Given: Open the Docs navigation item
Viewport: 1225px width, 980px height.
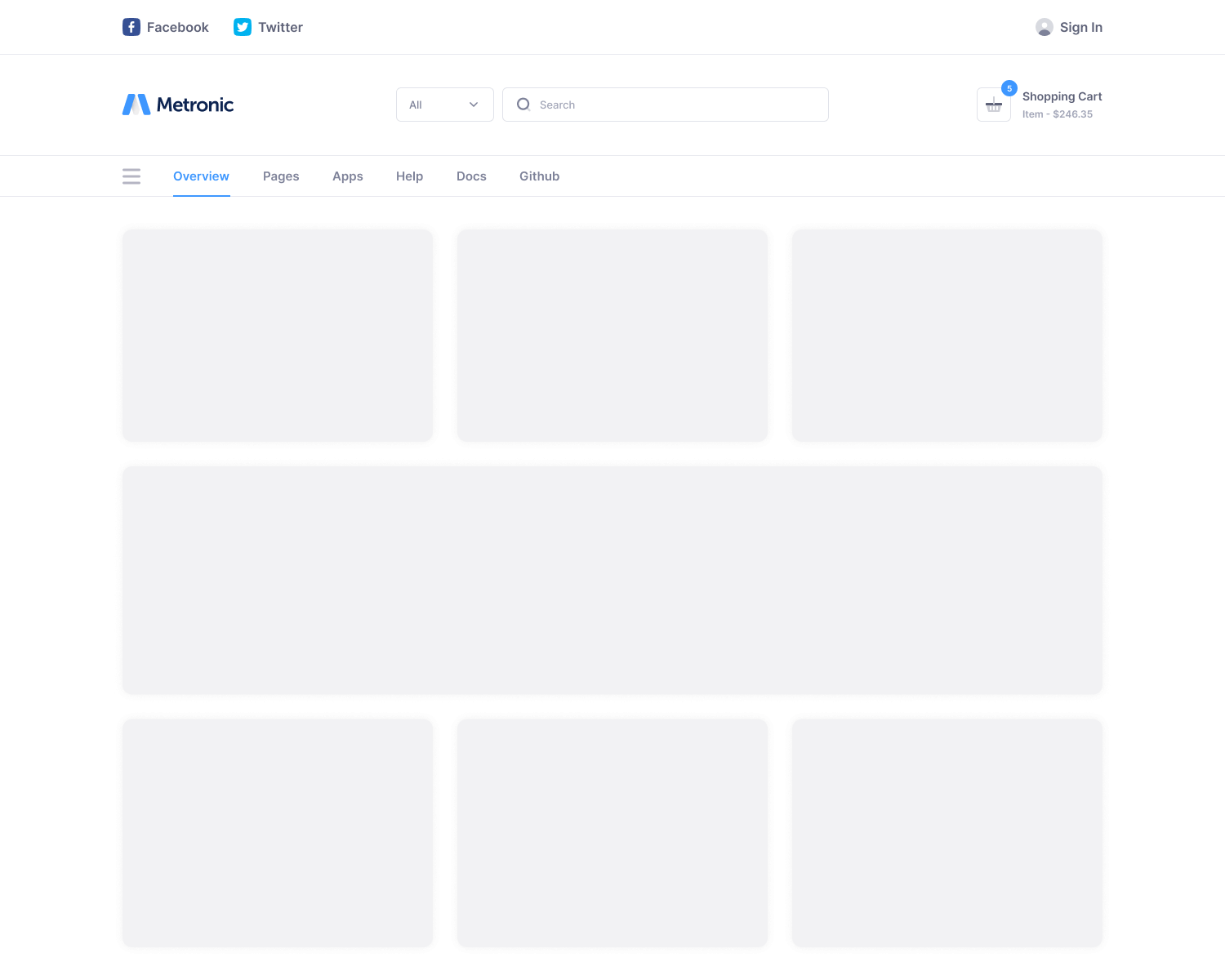Looking at the screenshot, I should tap(471, 176).
